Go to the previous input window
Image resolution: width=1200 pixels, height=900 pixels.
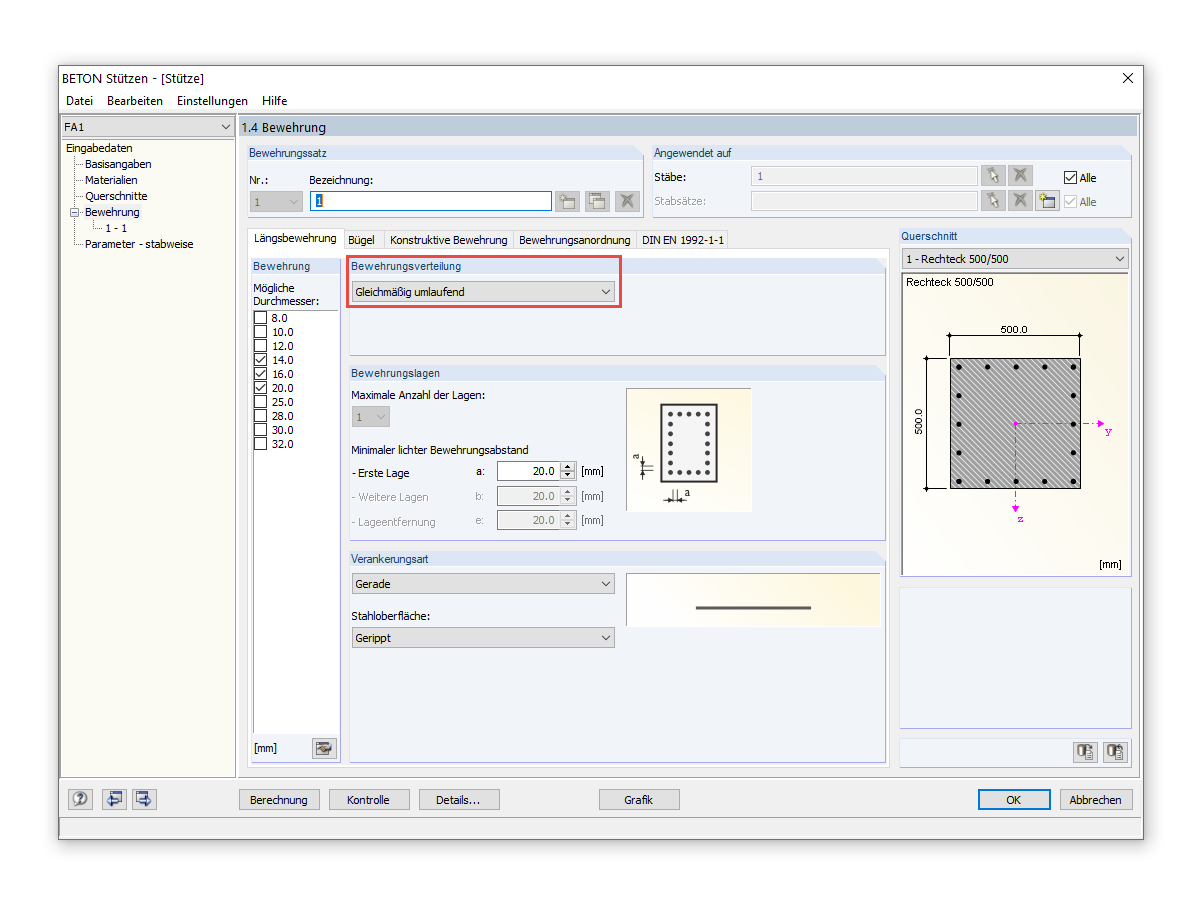coord(114,799)
